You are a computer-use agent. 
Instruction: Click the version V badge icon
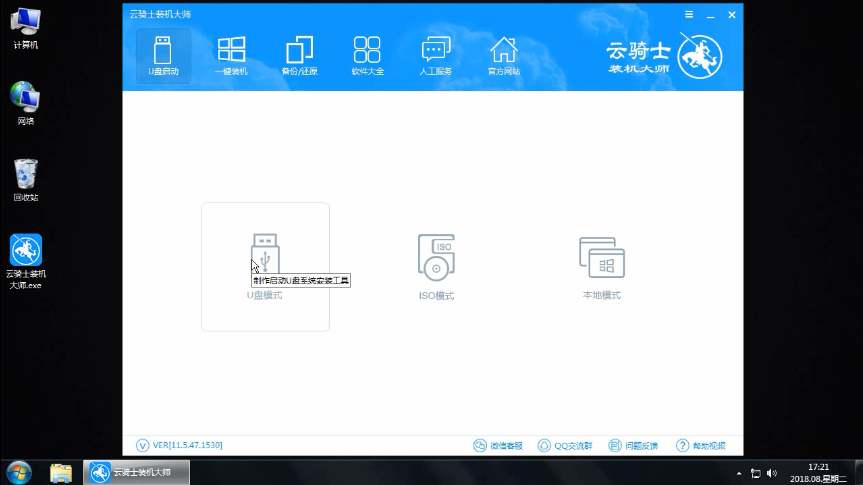coord(142,445)
